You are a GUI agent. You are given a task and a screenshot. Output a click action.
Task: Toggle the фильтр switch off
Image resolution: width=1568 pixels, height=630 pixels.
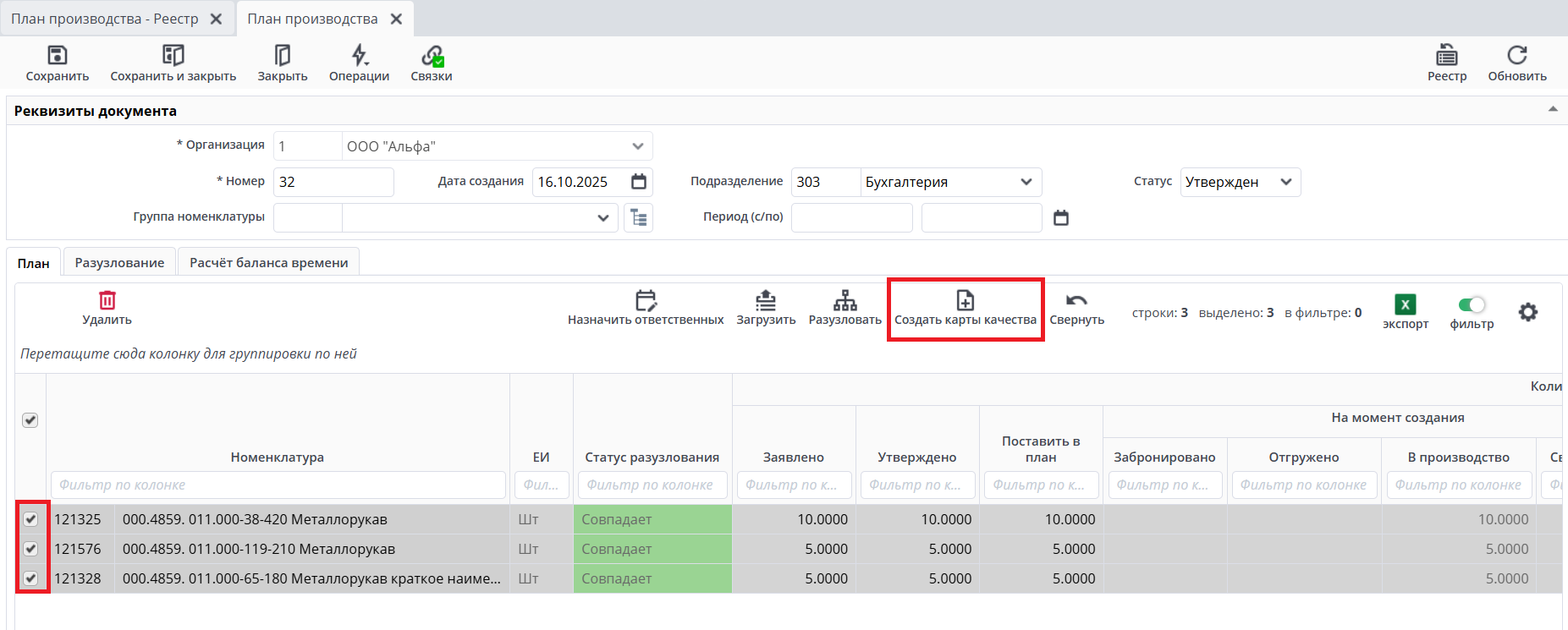(1472, 304)
